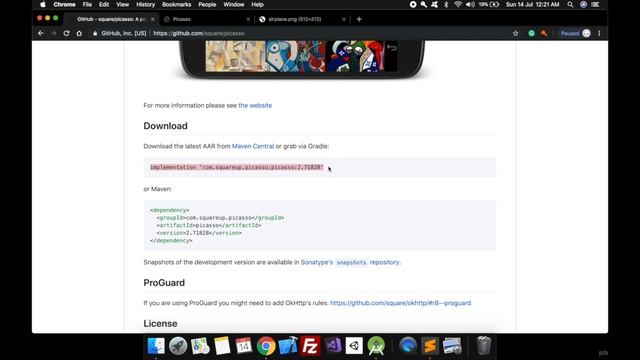
Task: Open the Bookmarks menu
Action: point(176,4)
